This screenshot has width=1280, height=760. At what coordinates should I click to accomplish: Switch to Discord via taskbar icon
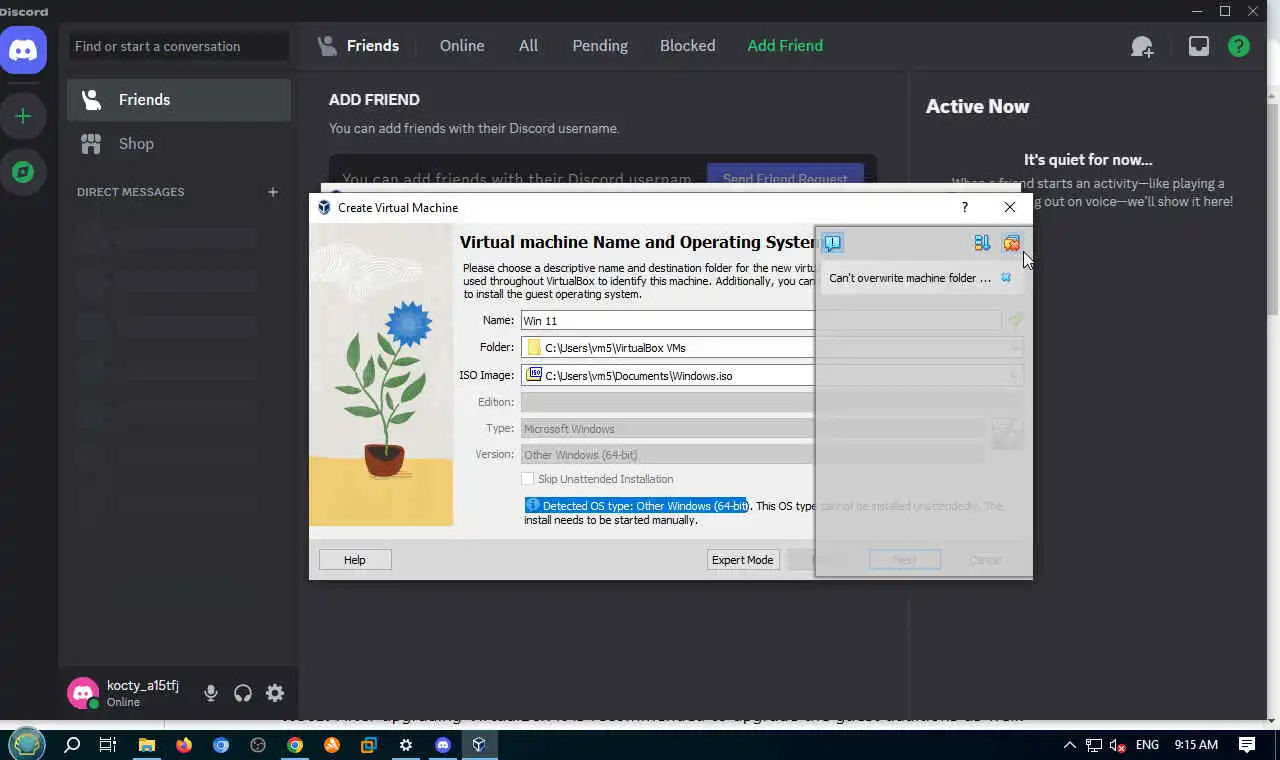(x=443, y=745)
